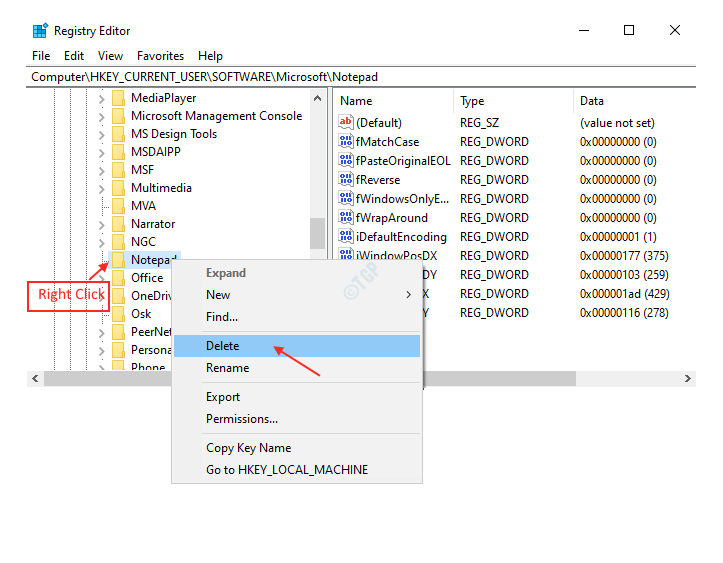Viewport: 723px width, 563px height.
Task: Open the File menu
Action: (x=41, y=56)
